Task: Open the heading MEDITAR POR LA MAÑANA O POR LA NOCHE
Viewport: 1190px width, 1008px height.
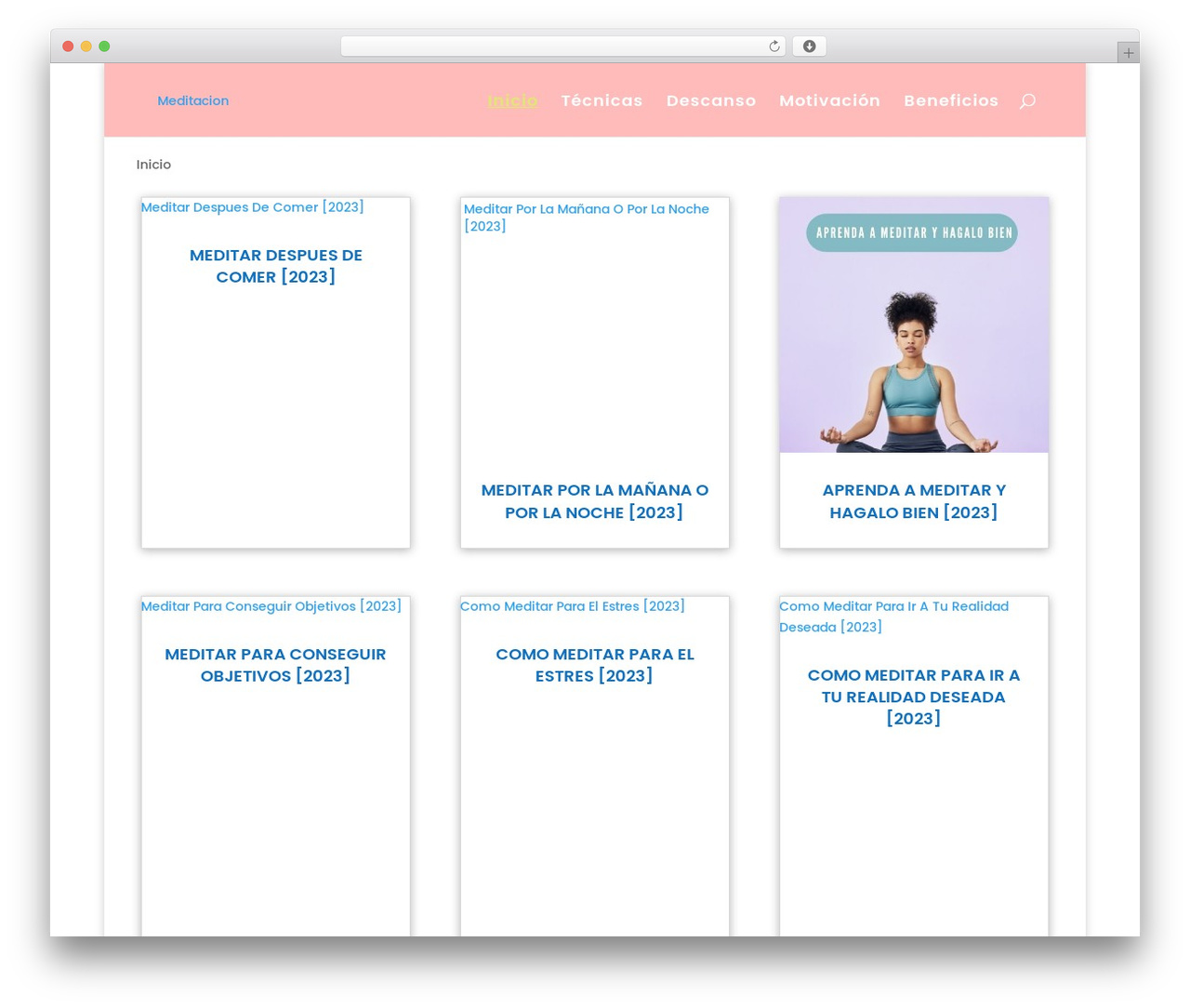Action: pos(595,501)
